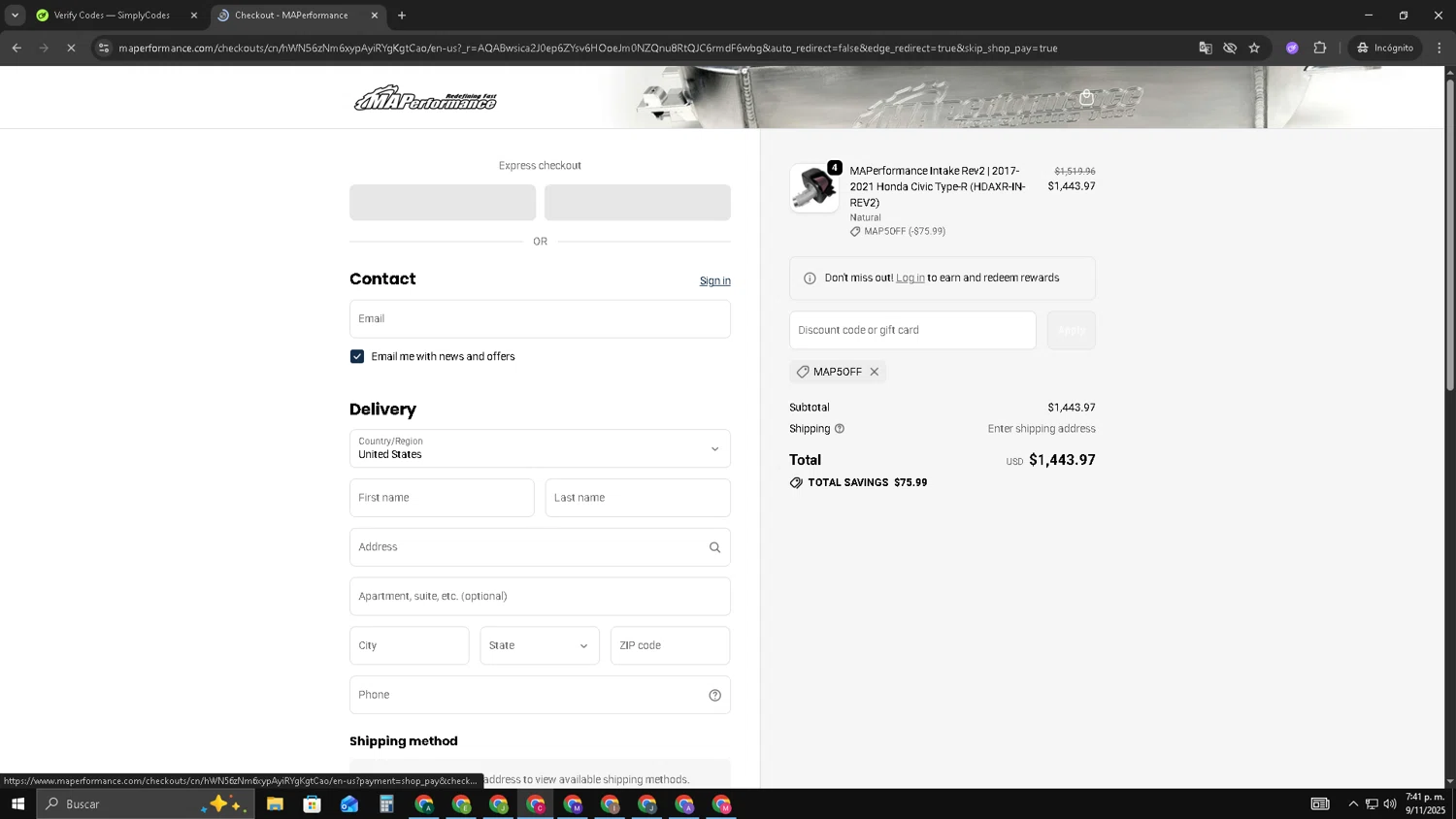The width and height of the screenshot is (1456, 819).
Task: Open the shopping bag cart icon
Action: tap(1086, 97)
